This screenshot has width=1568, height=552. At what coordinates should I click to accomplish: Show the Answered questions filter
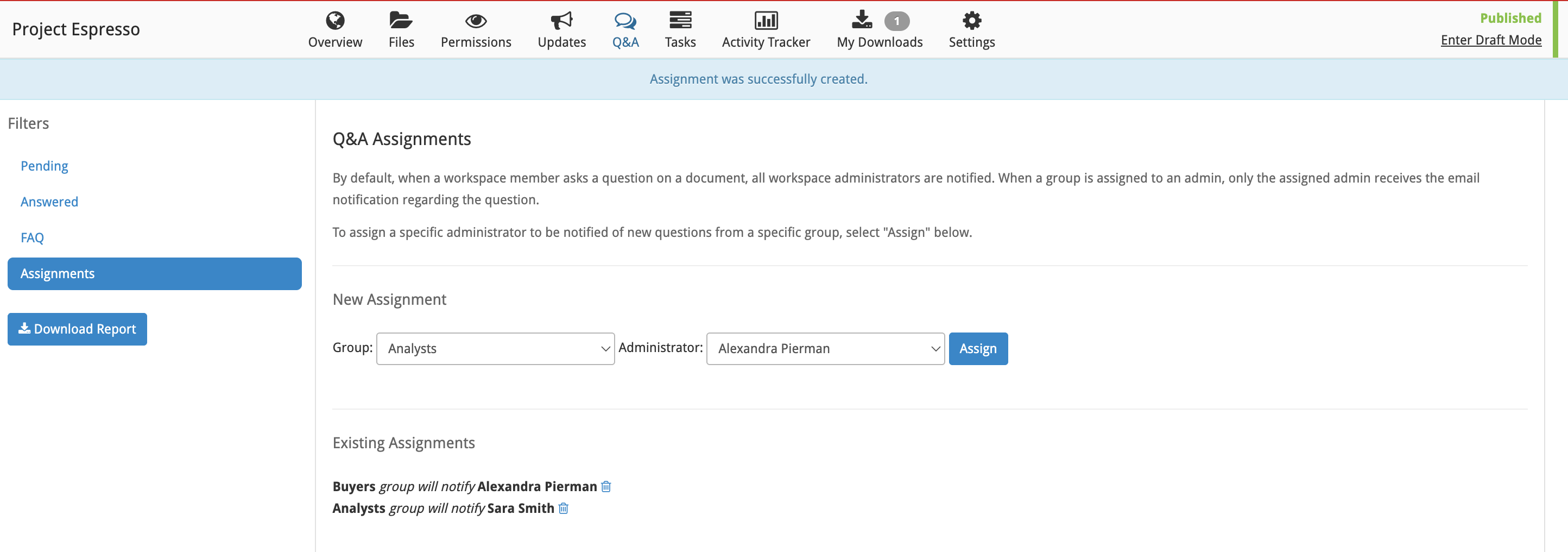49,202
